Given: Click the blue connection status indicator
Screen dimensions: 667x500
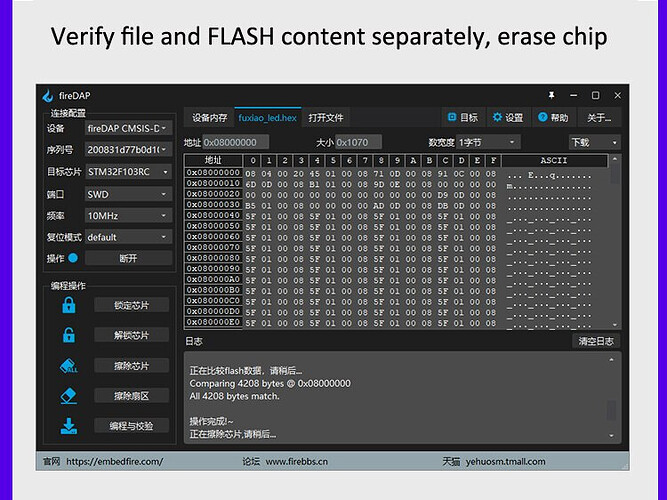Looking at the screenshot, I should 73,258.
